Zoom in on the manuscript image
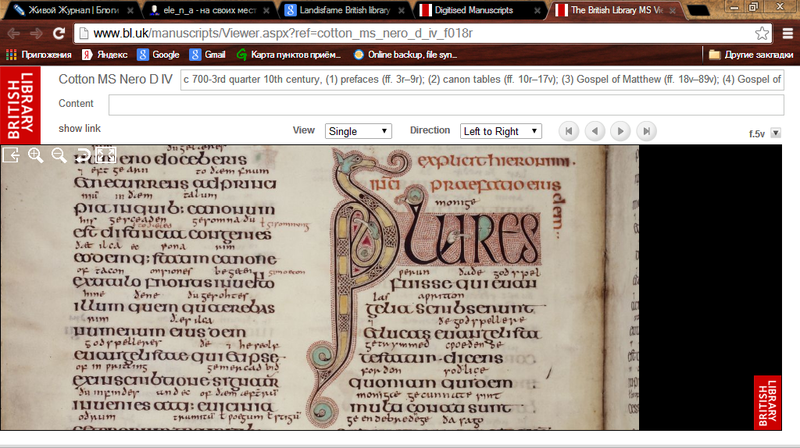This screenshot has height=448, width=800. (35, 155)
